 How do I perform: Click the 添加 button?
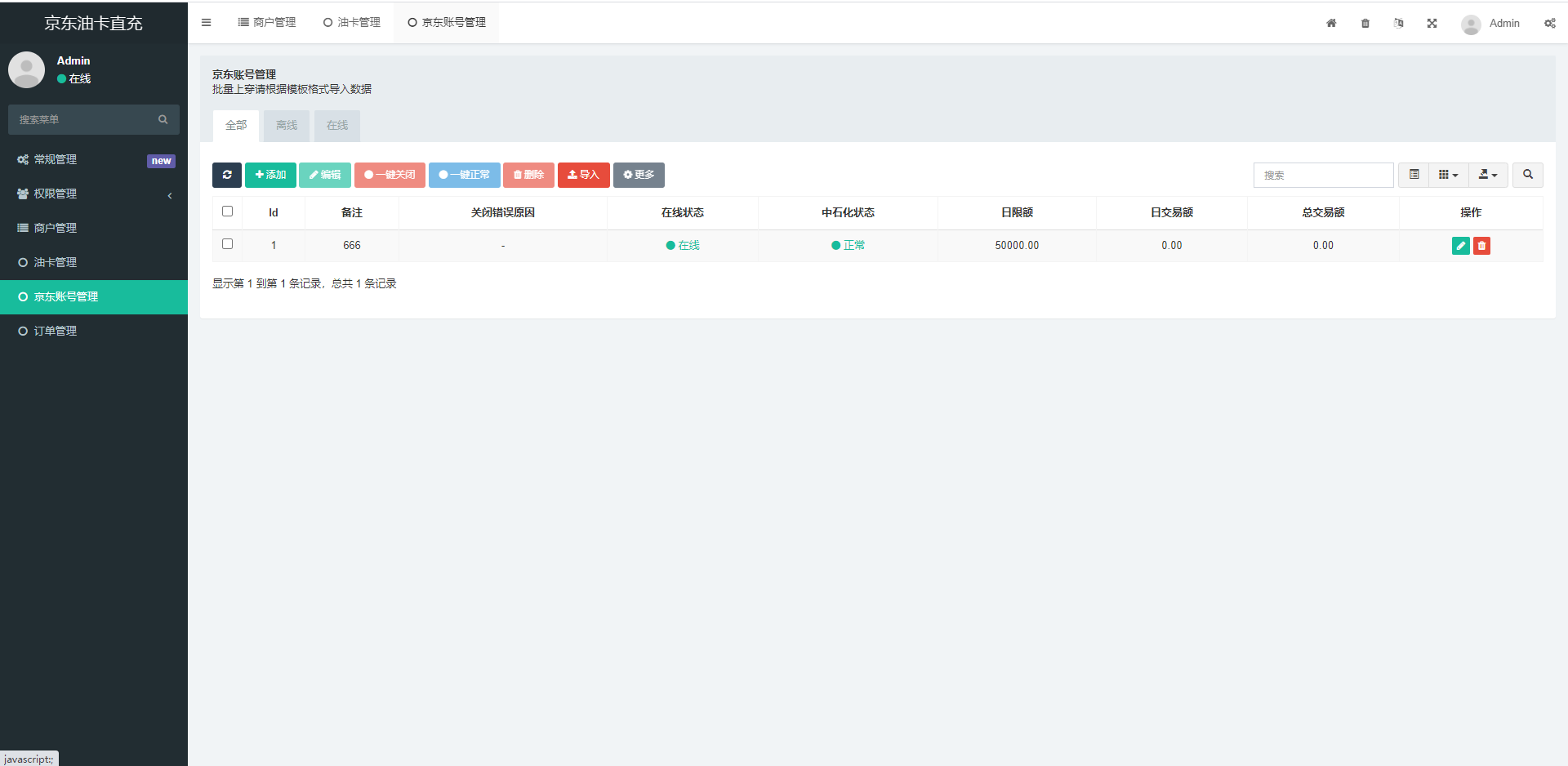(270, 175)
